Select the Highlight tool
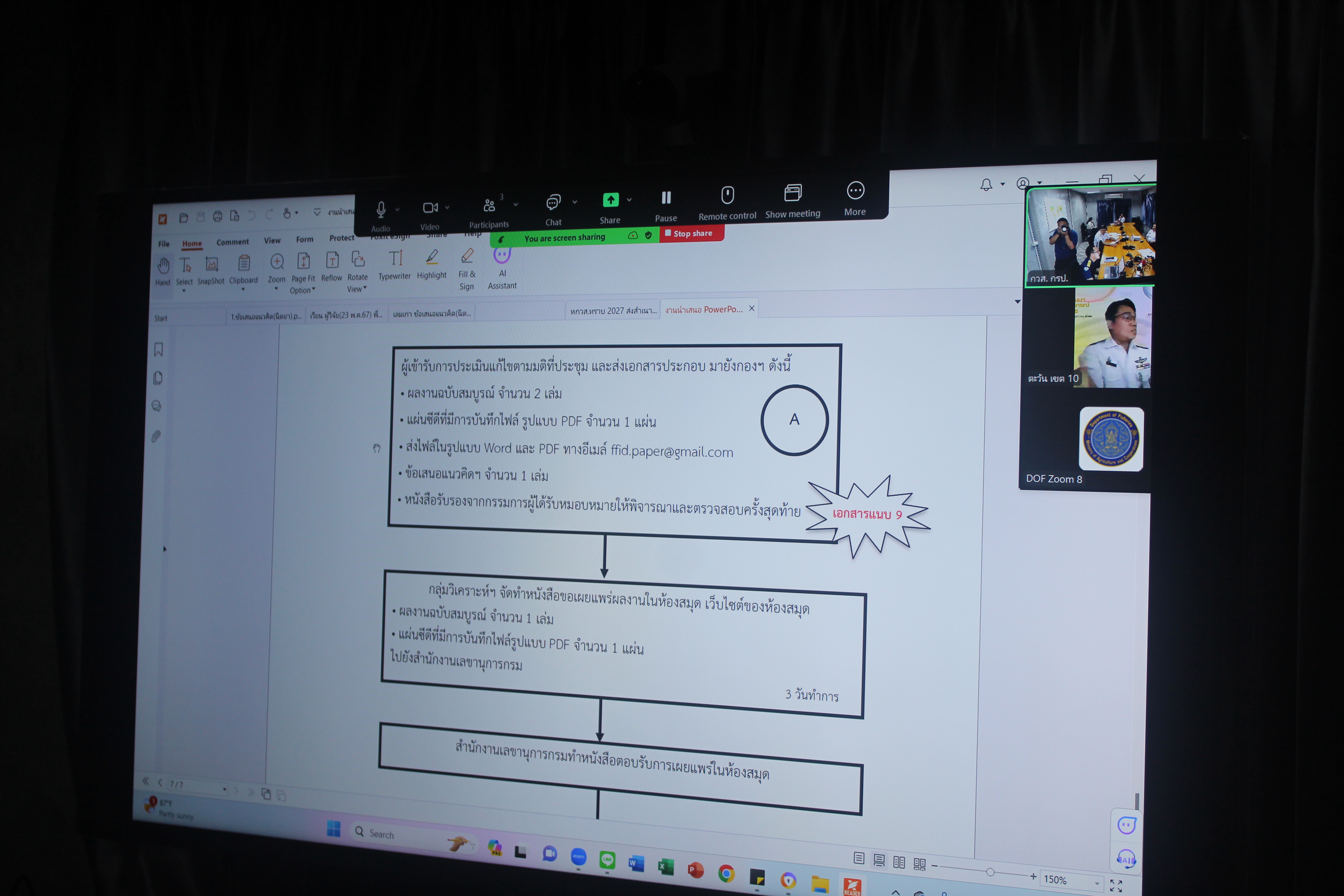This screenshot has width=1344, height=896. [x=431, y=264]
